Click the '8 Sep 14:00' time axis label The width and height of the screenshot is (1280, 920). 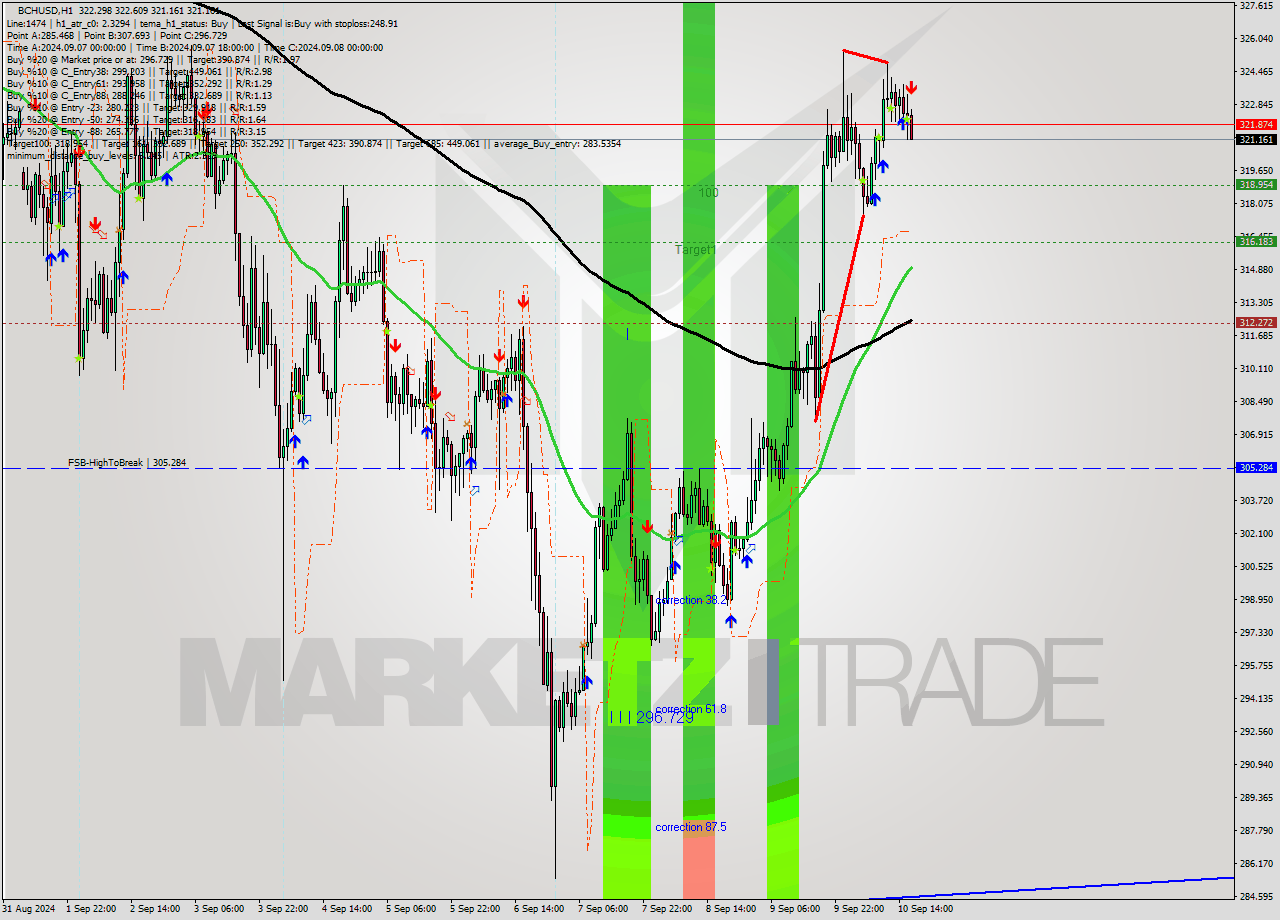pyautogui.click(x=732, y=909)
